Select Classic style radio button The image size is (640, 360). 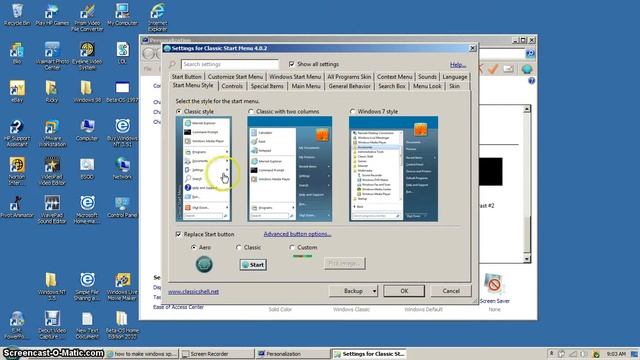pyautogui.click(x=178, y=111)
